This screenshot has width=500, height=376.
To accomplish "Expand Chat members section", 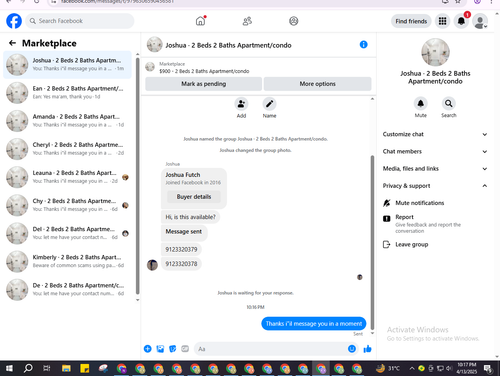I will [435, 151].
